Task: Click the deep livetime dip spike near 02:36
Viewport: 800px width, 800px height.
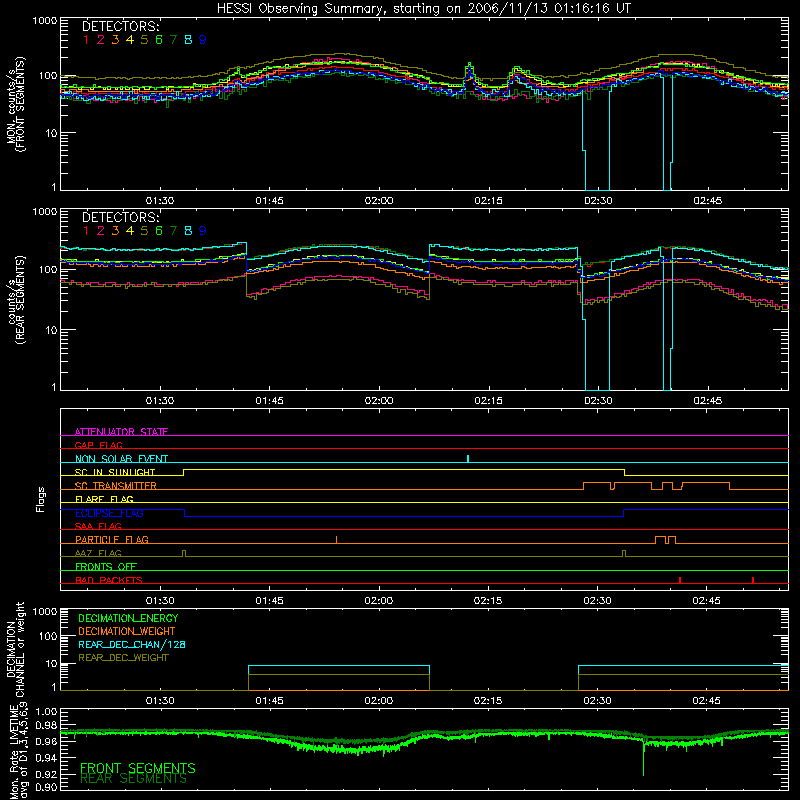Action: coord(643,757)
